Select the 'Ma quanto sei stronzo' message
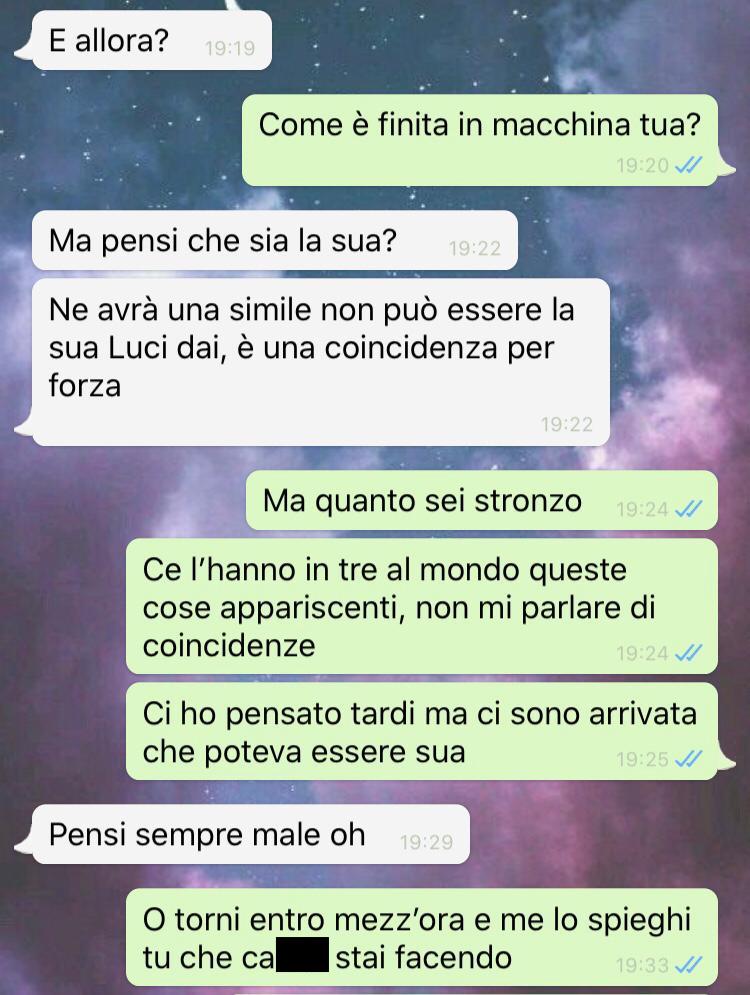750x995 pixels. 482,500
